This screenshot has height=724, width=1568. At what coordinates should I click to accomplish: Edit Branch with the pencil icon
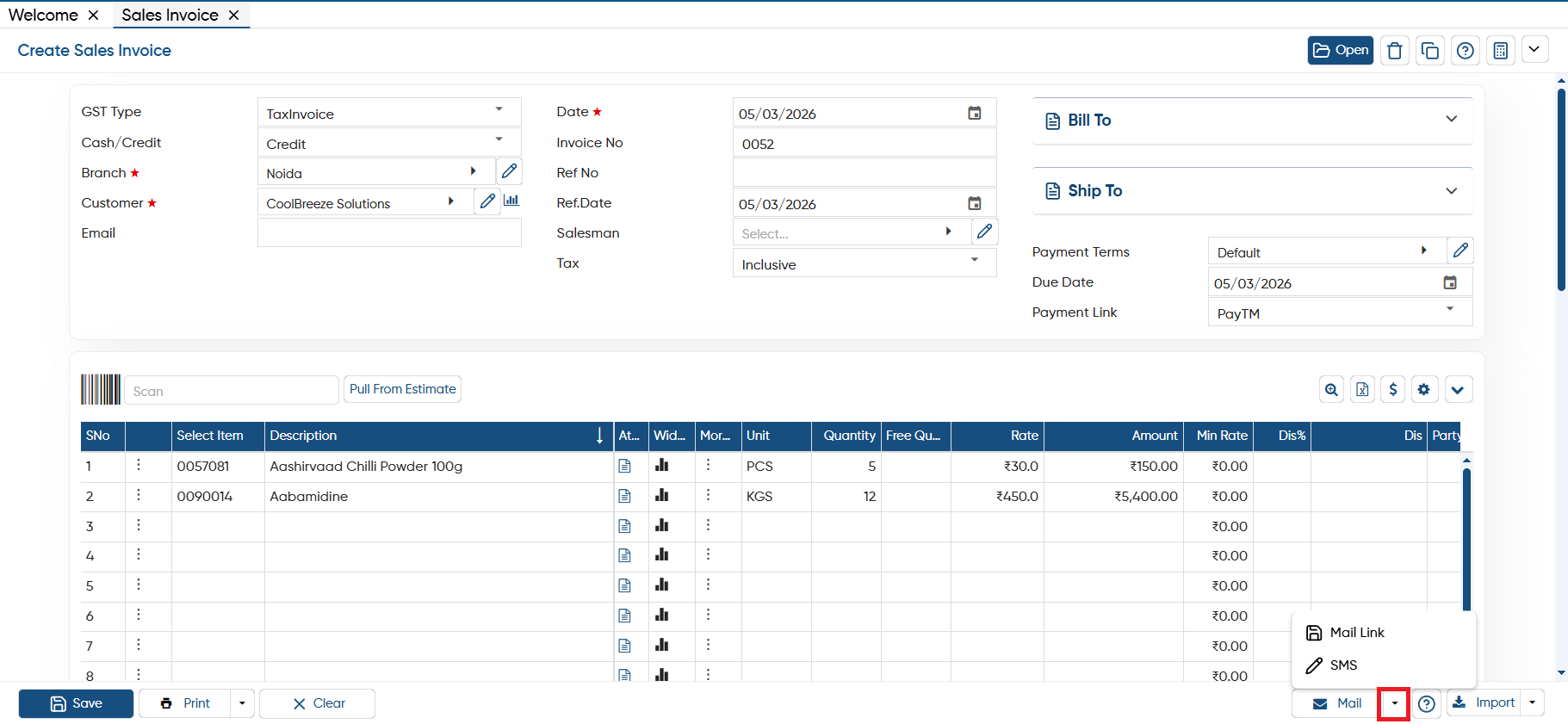pyautogui.click(x=510, y=171)
